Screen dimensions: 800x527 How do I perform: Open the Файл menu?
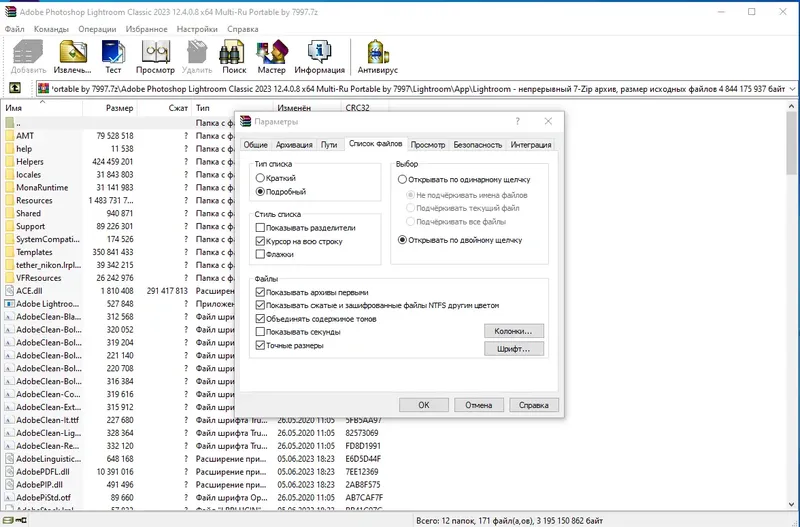14,29
